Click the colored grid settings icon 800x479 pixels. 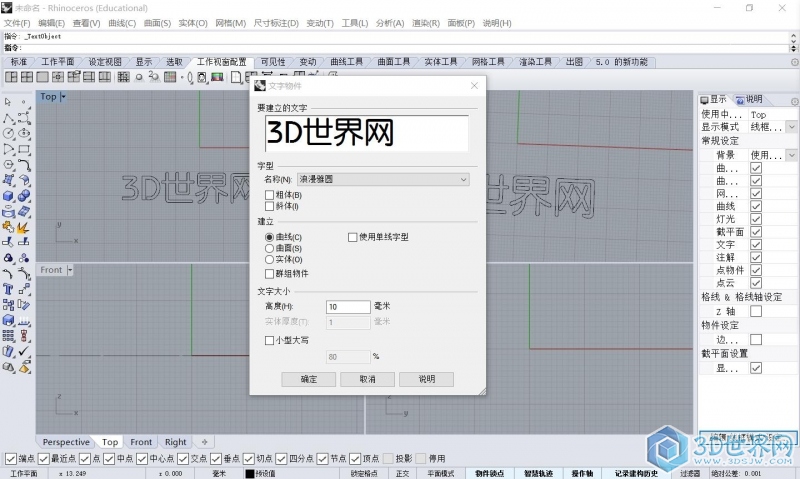[170, 77]
